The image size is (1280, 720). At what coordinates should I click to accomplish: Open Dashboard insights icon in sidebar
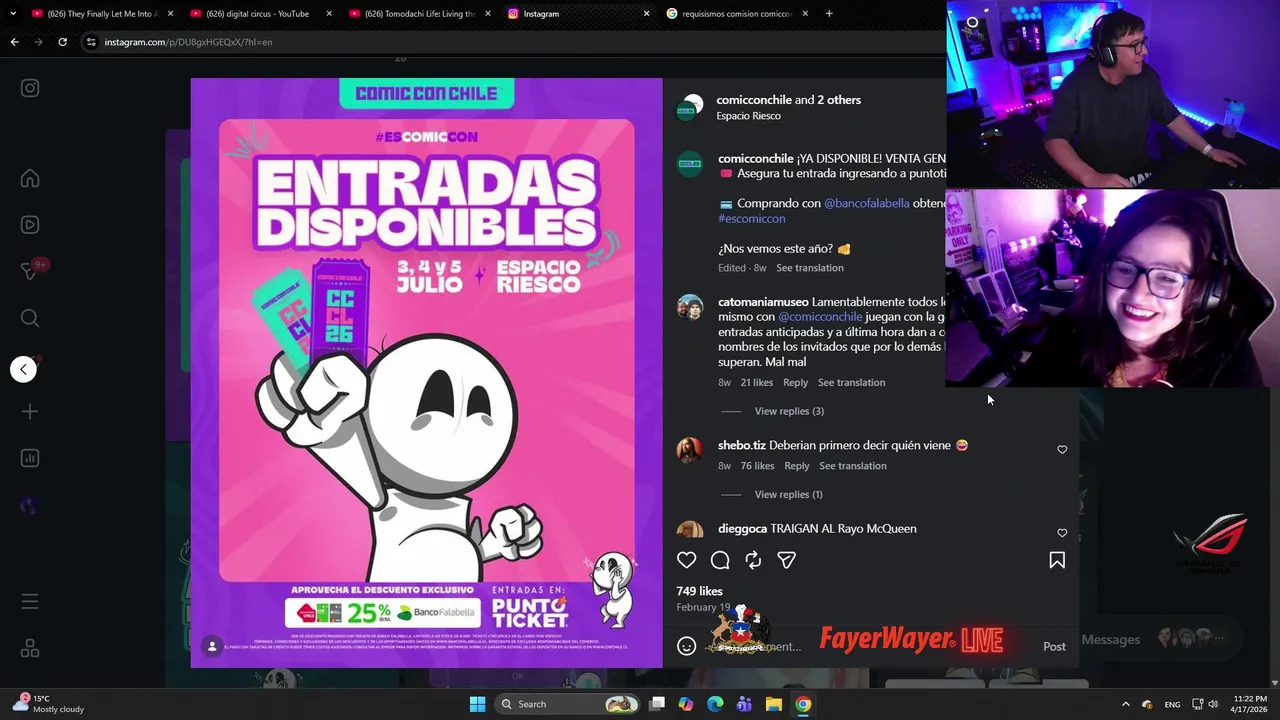pos(30,458)
